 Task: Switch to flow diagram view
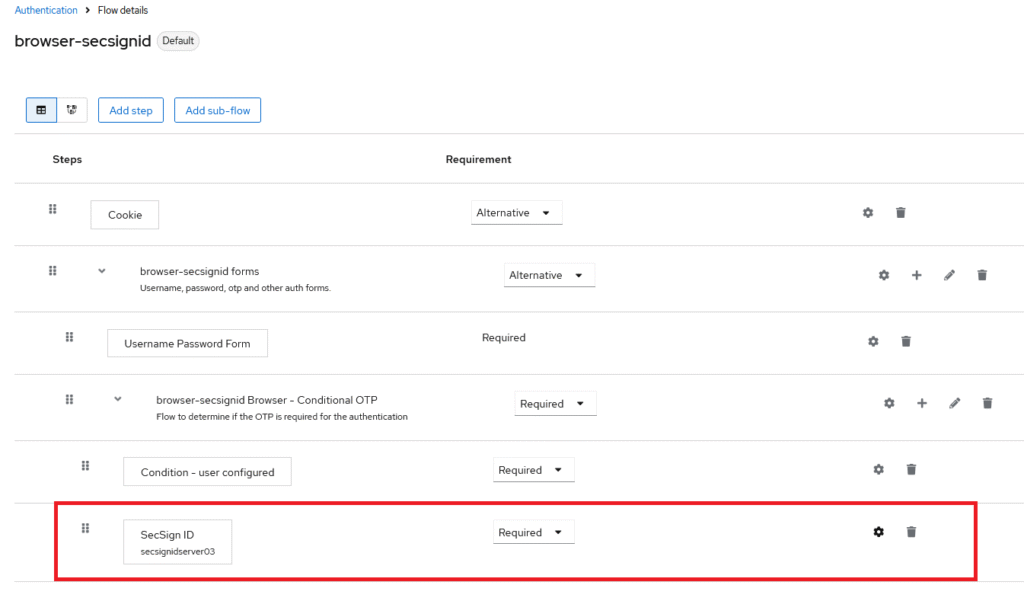(x=72, y=110)
